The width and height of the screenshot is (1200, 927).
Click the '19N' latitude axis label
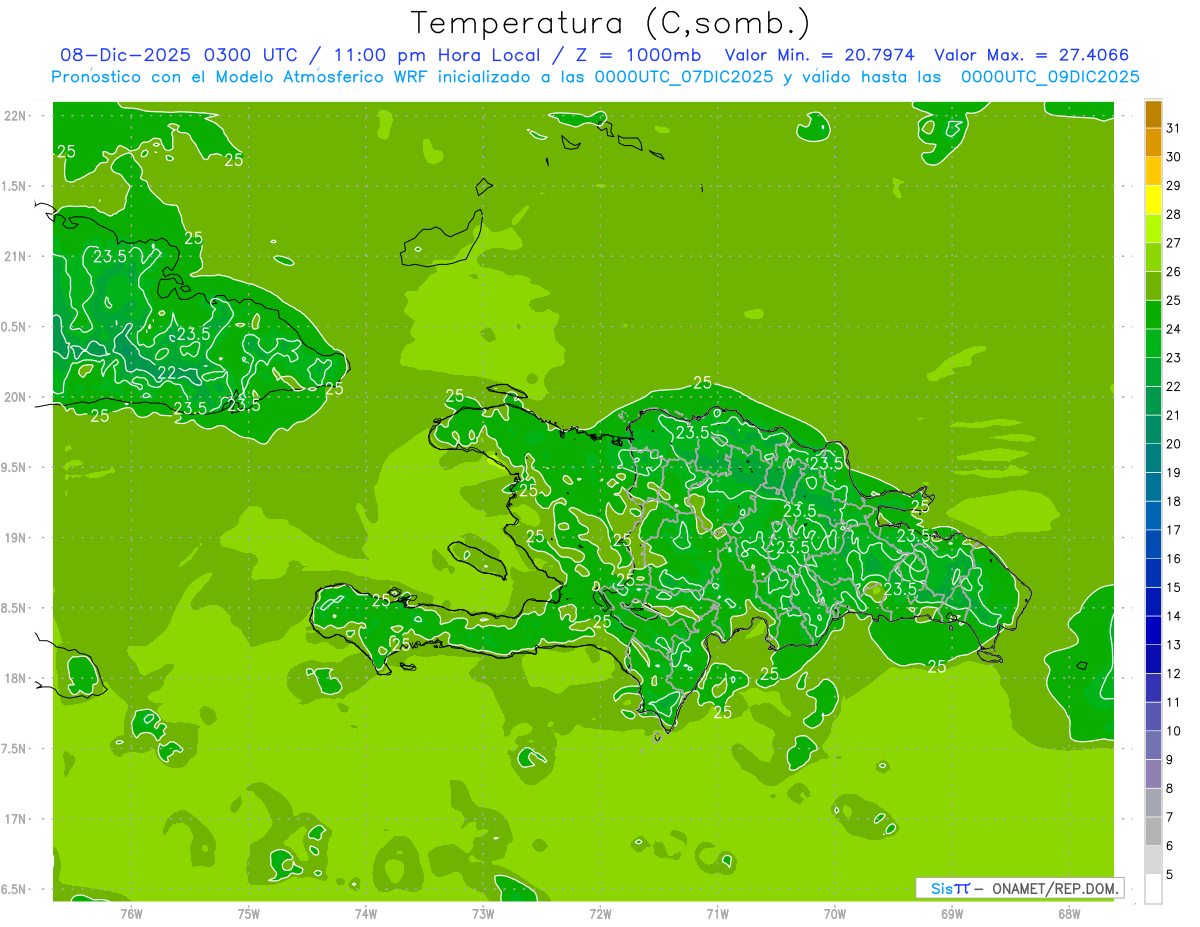[15, 538]
